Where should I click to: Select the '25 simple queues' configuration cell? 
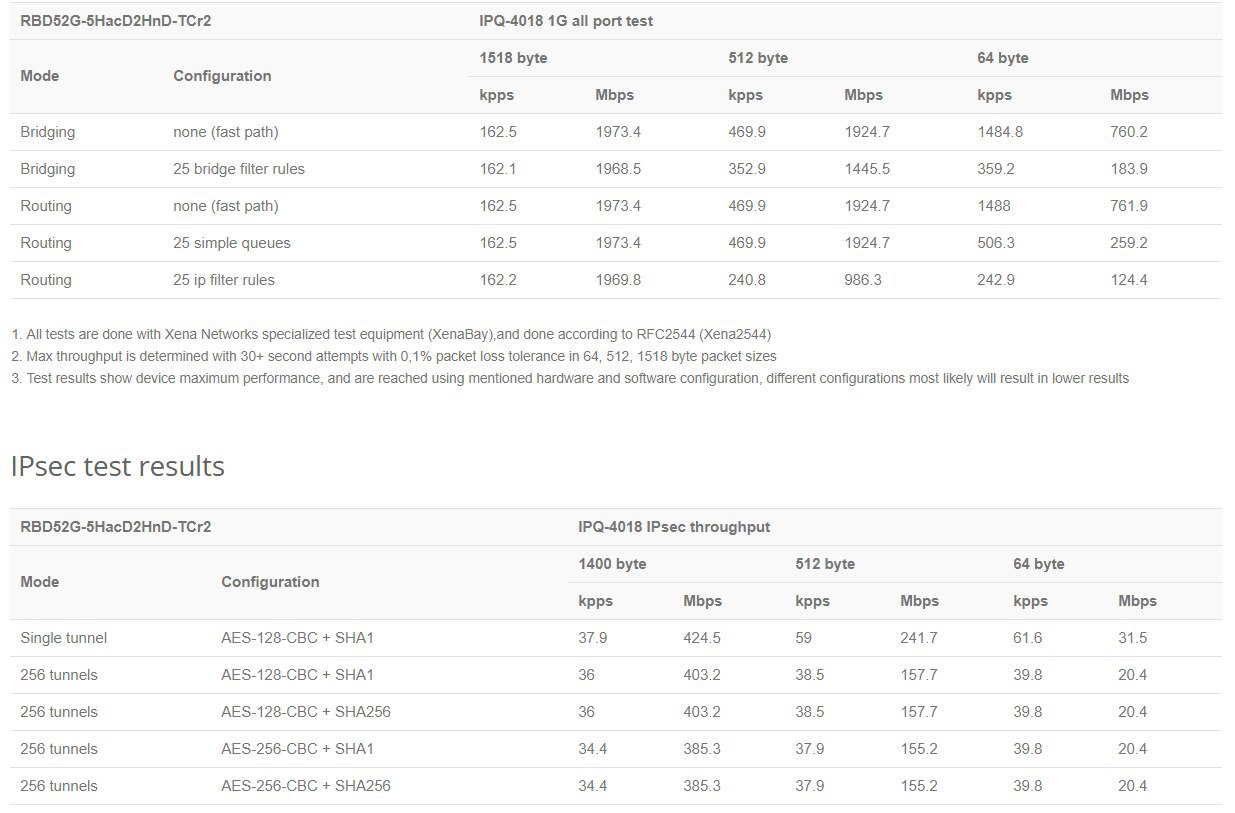(x=232, y=243)
